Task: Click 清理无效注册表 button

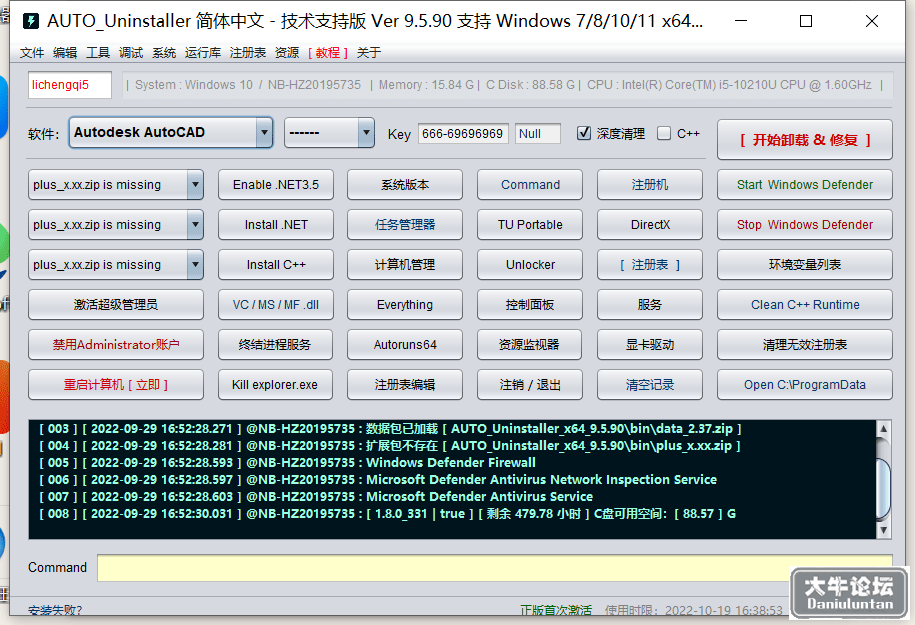Action: click(805, 344)
